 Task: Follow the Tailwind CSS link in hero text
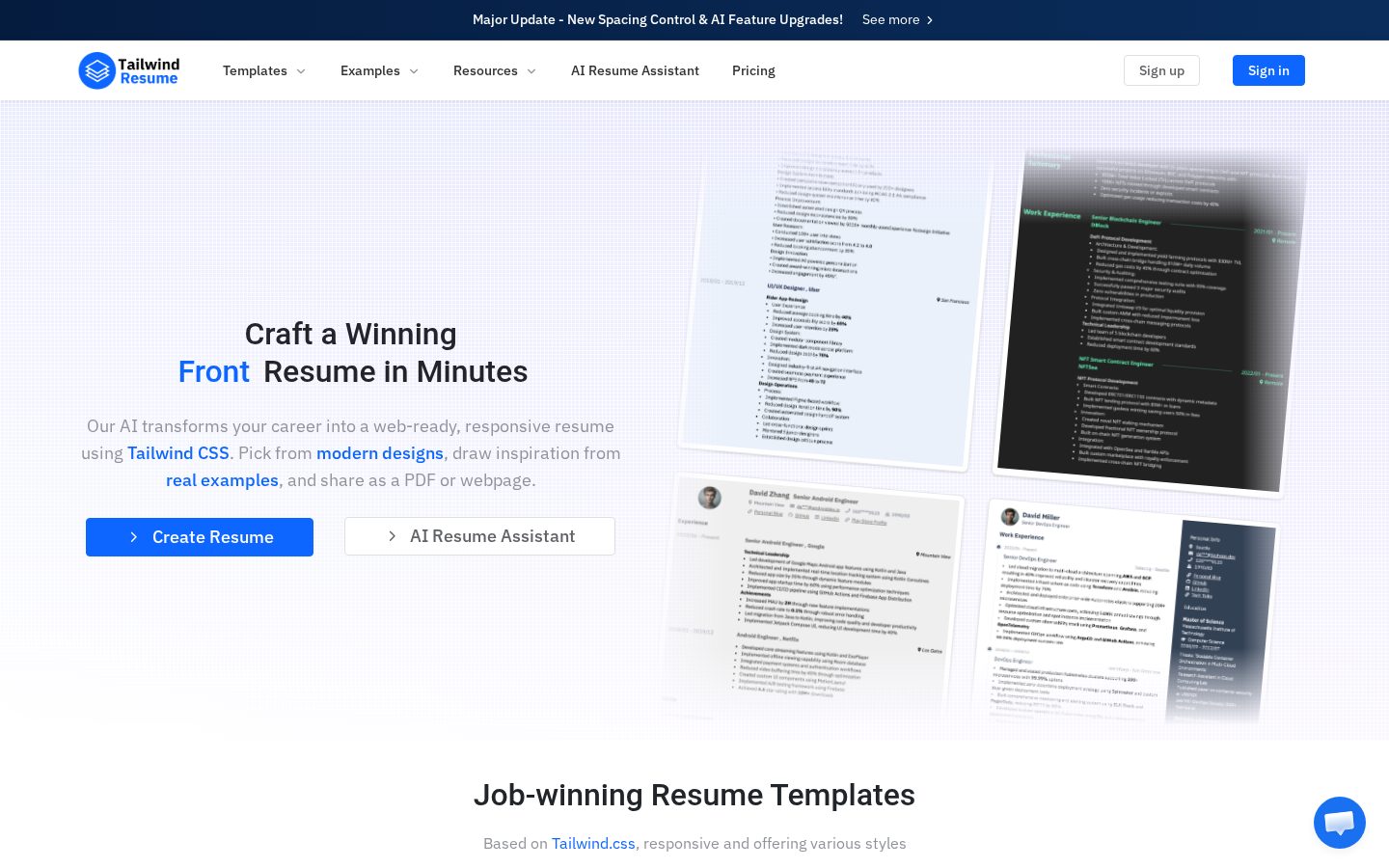pyautogui.click(x=178, y=453)
